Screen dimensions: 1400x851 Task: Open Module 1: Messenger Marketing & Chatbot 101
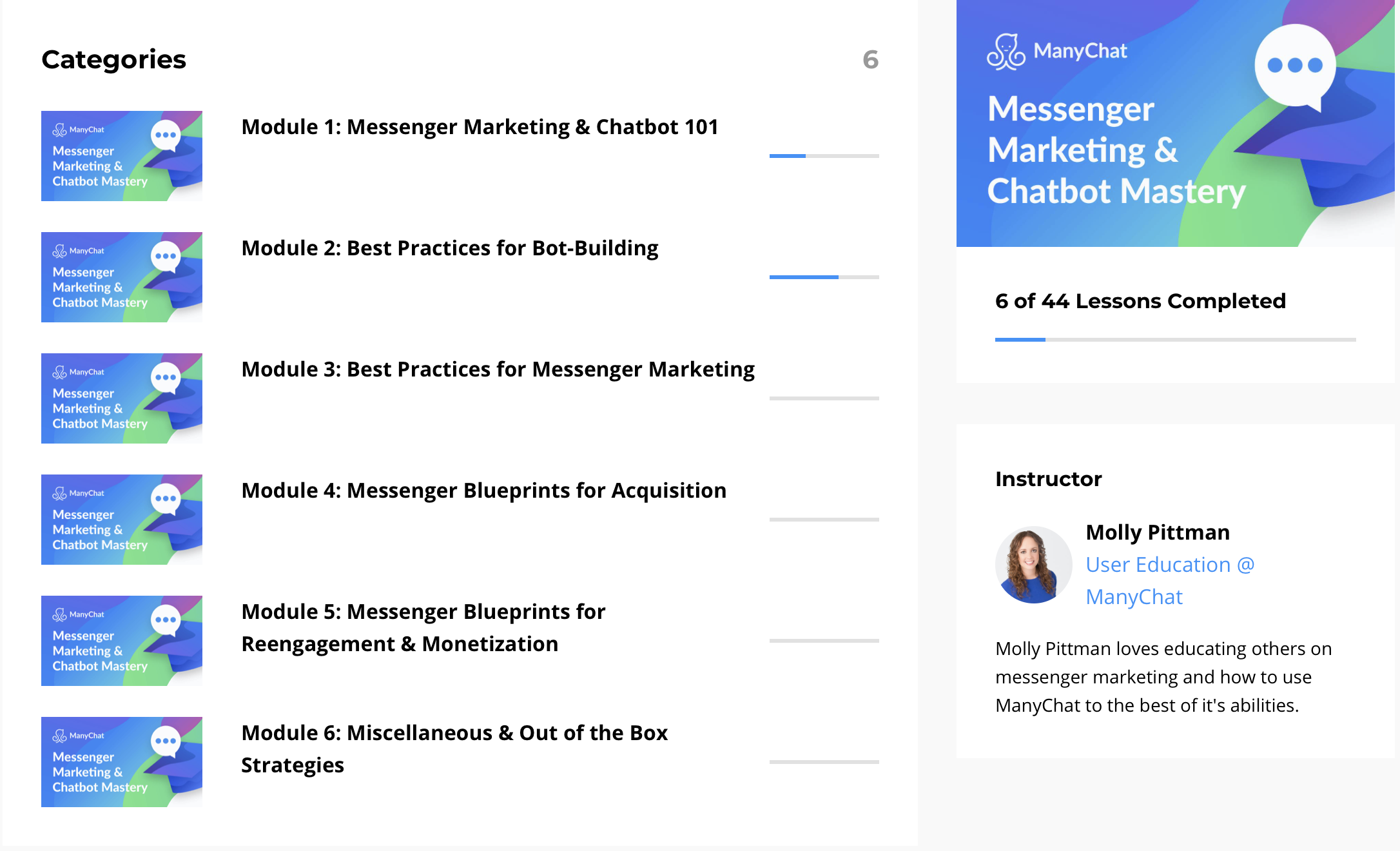(x=480, y=127)
